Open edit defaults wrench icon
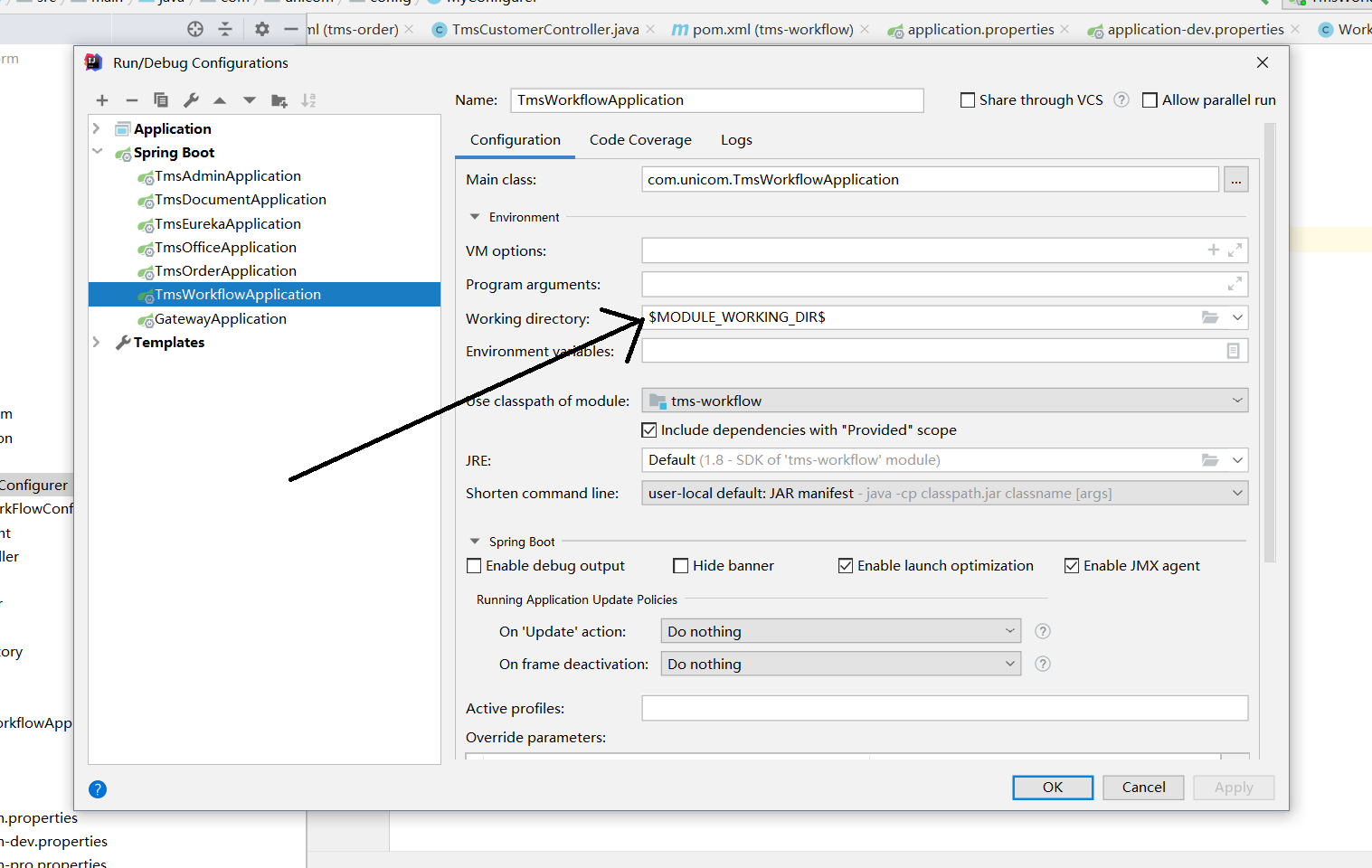The image size is (1372, 868). 191,100
